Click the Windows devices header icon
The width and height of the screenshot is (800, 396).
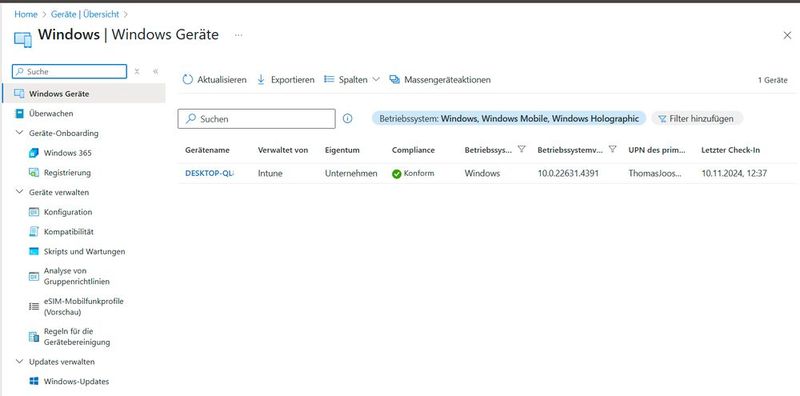(23, 39)
